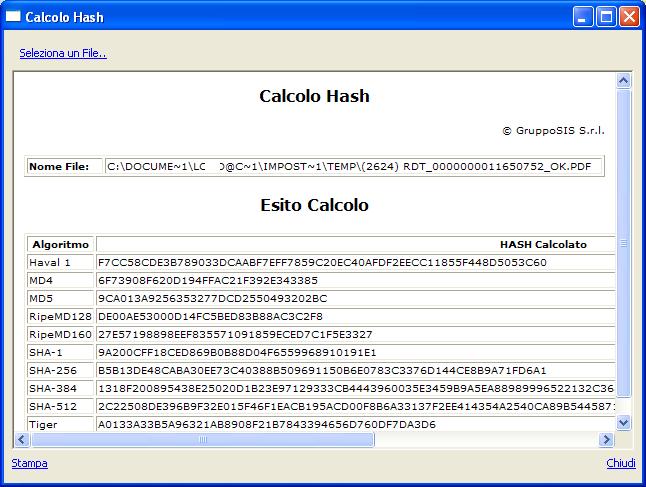This screenshot has width=646, height=487.
Task: Click the Nome File path field
Action: click(353, 166)
